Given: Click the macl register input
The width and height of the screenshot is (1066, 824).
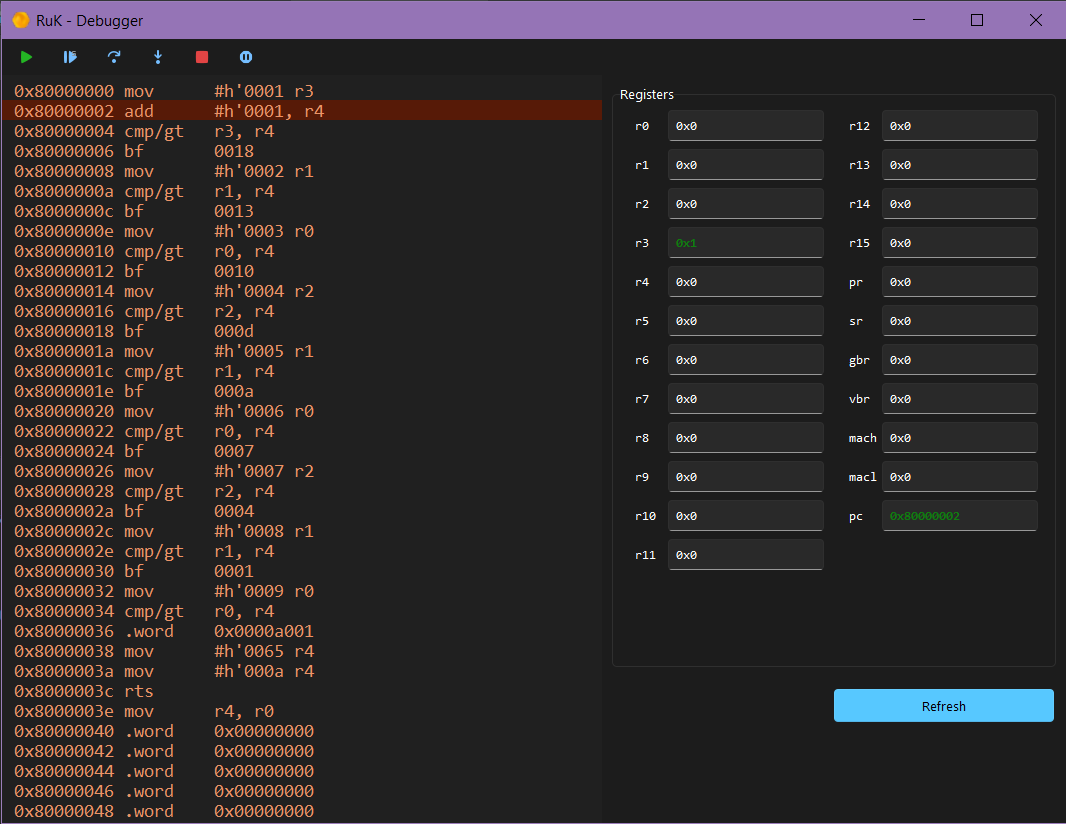Looking at the screenshot, I should [x=959, y=477].
